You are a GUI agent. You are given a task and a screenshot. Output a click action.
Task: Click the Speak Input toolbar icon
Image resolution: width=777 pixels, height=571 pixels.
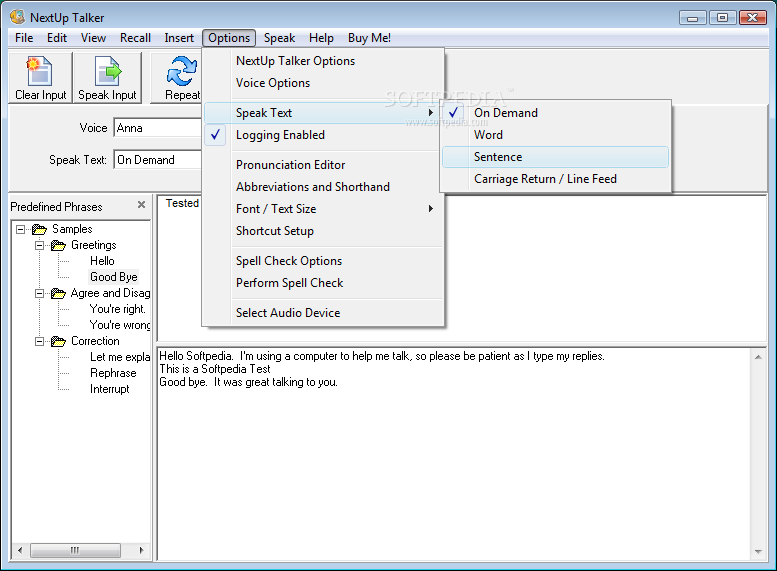pyautogui.click(x=107, y=78)
